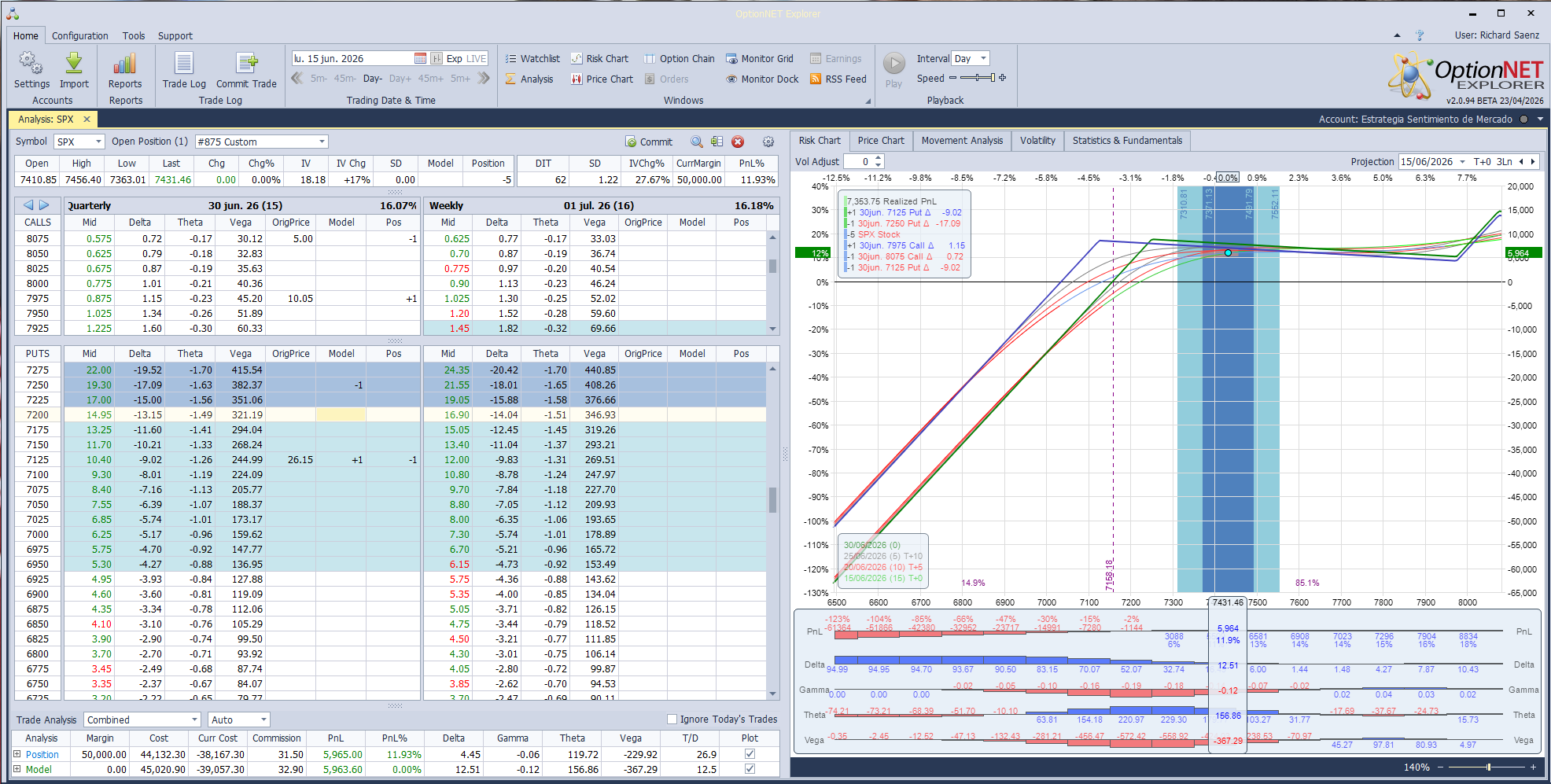The image size is (1551, 784).
Task: Switch to the Price Chart analysis tab
Action: pyautogui.click(x=881, y=141)
